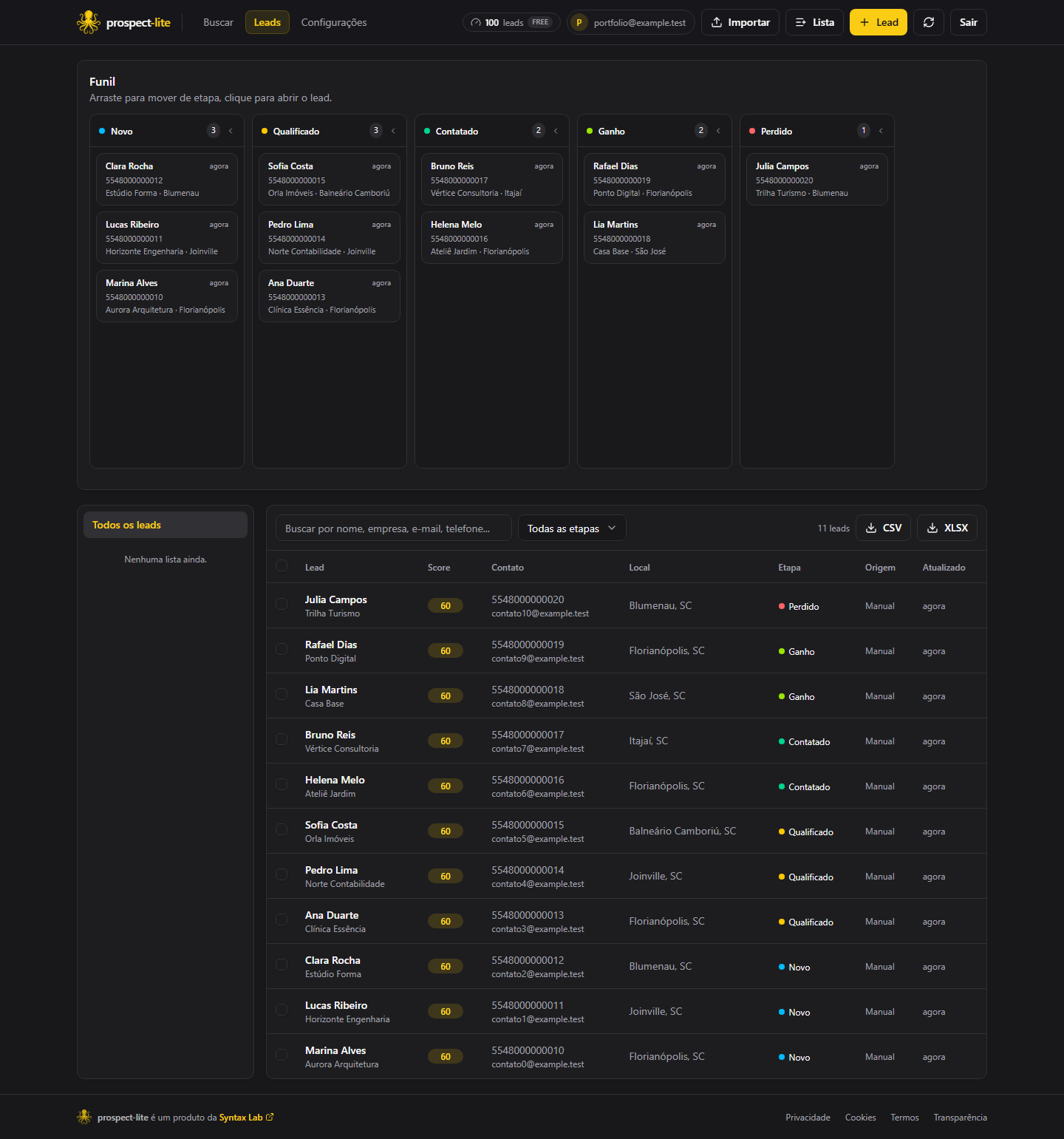Image resolution: width=1064 pixels, height=1139 pixels.
Task: Check the Pedro Lima row checkbox
Action: pyautogui.click(x=282, y=874)
